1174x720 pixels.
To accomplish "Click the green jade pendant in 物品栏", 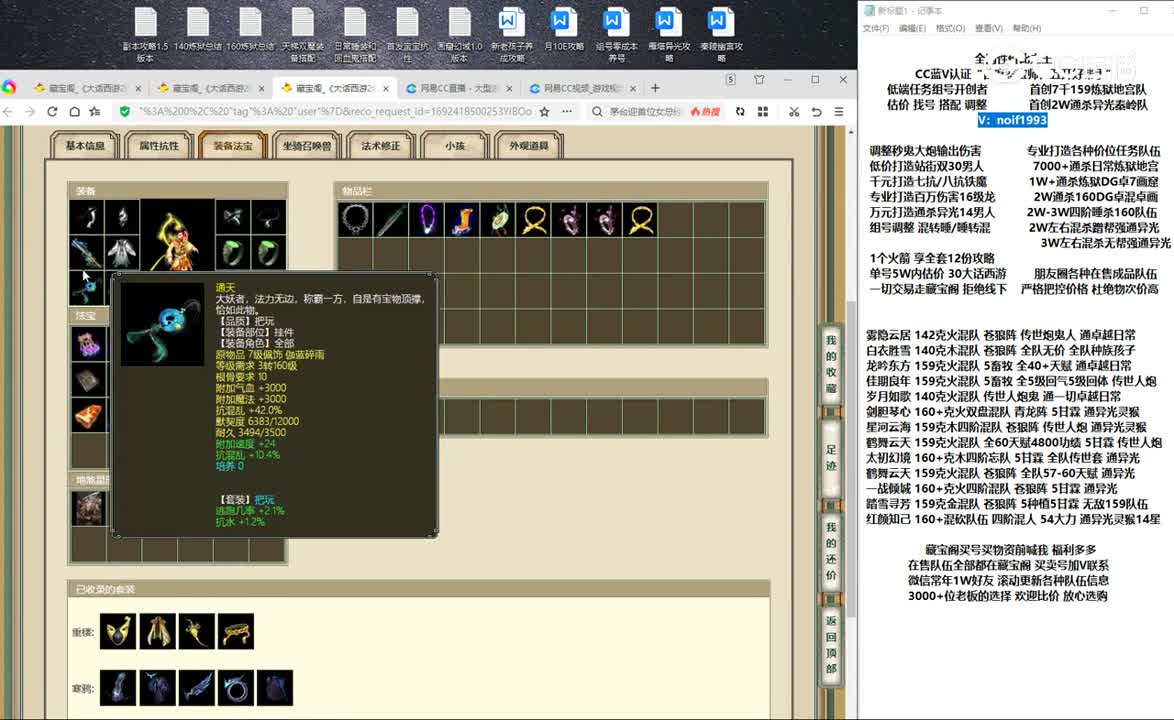I will (x=499, y=220).
